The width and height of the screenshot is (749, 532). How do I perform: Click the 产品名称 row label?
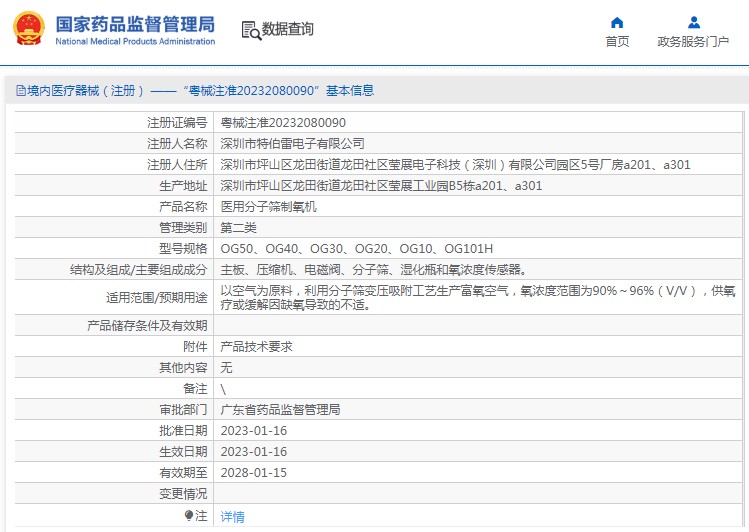(x=183, y=207)
